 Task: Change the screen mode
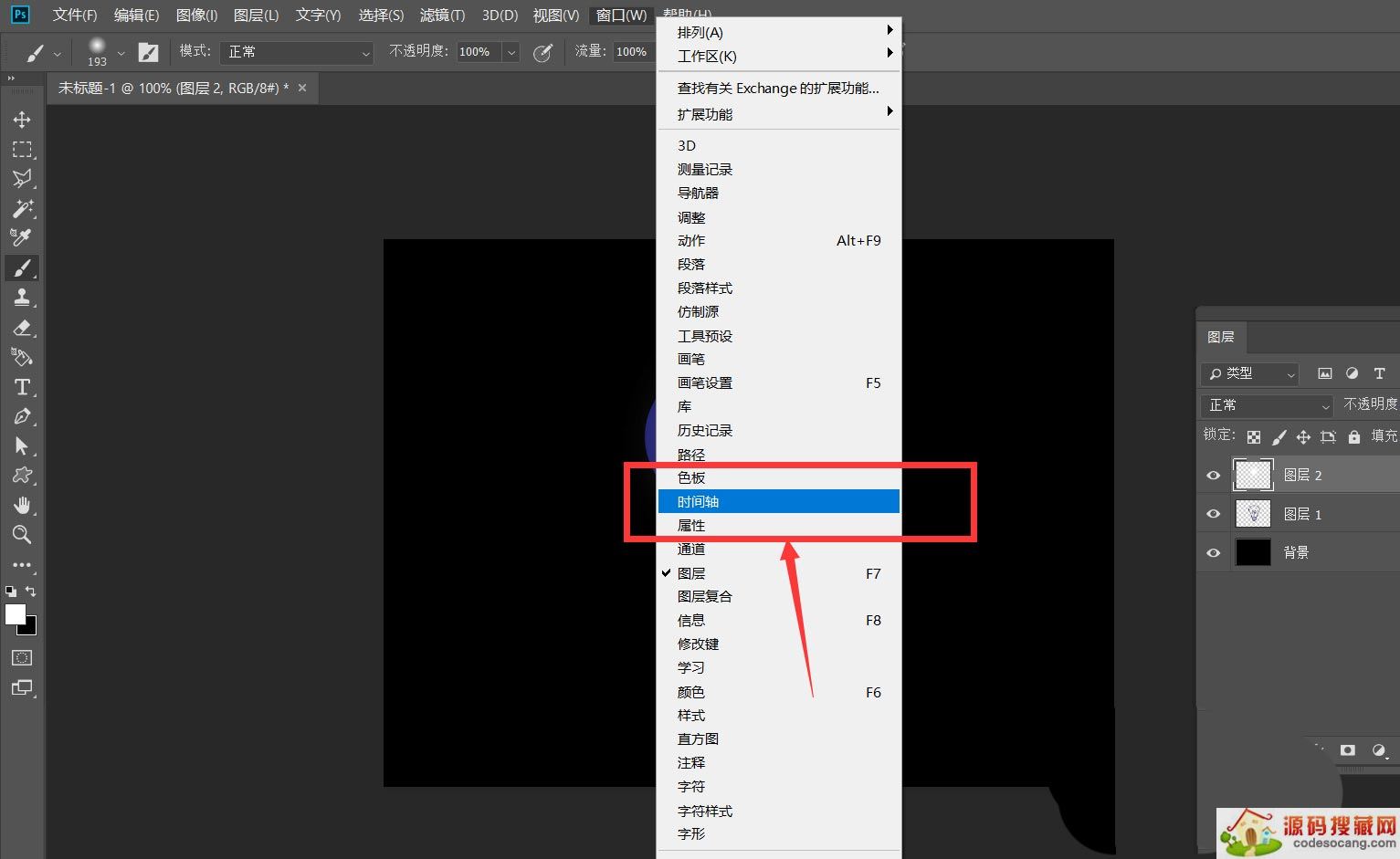click(x=22, y=687)
